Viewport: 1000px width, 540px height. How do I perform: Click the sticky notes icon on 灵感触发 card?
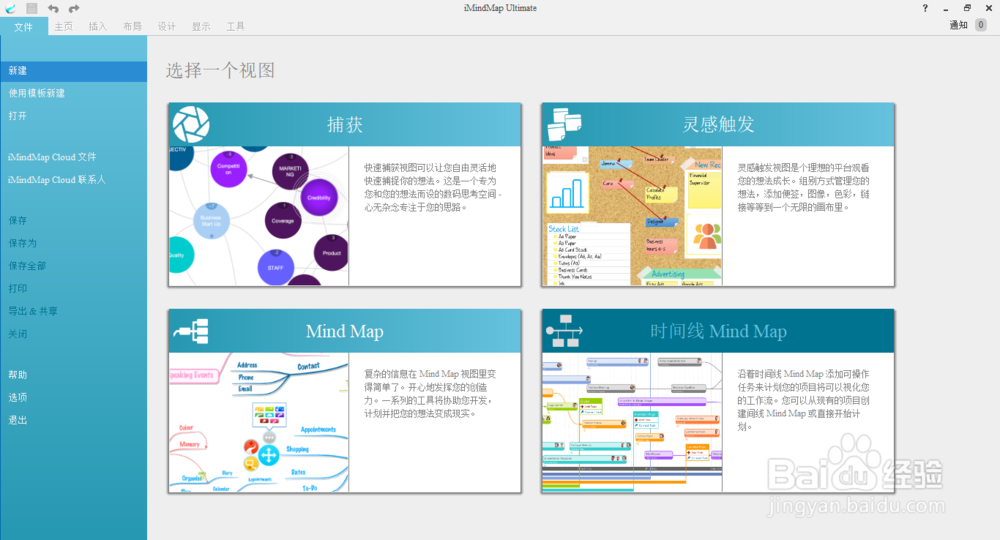click(x=564, y=124)
